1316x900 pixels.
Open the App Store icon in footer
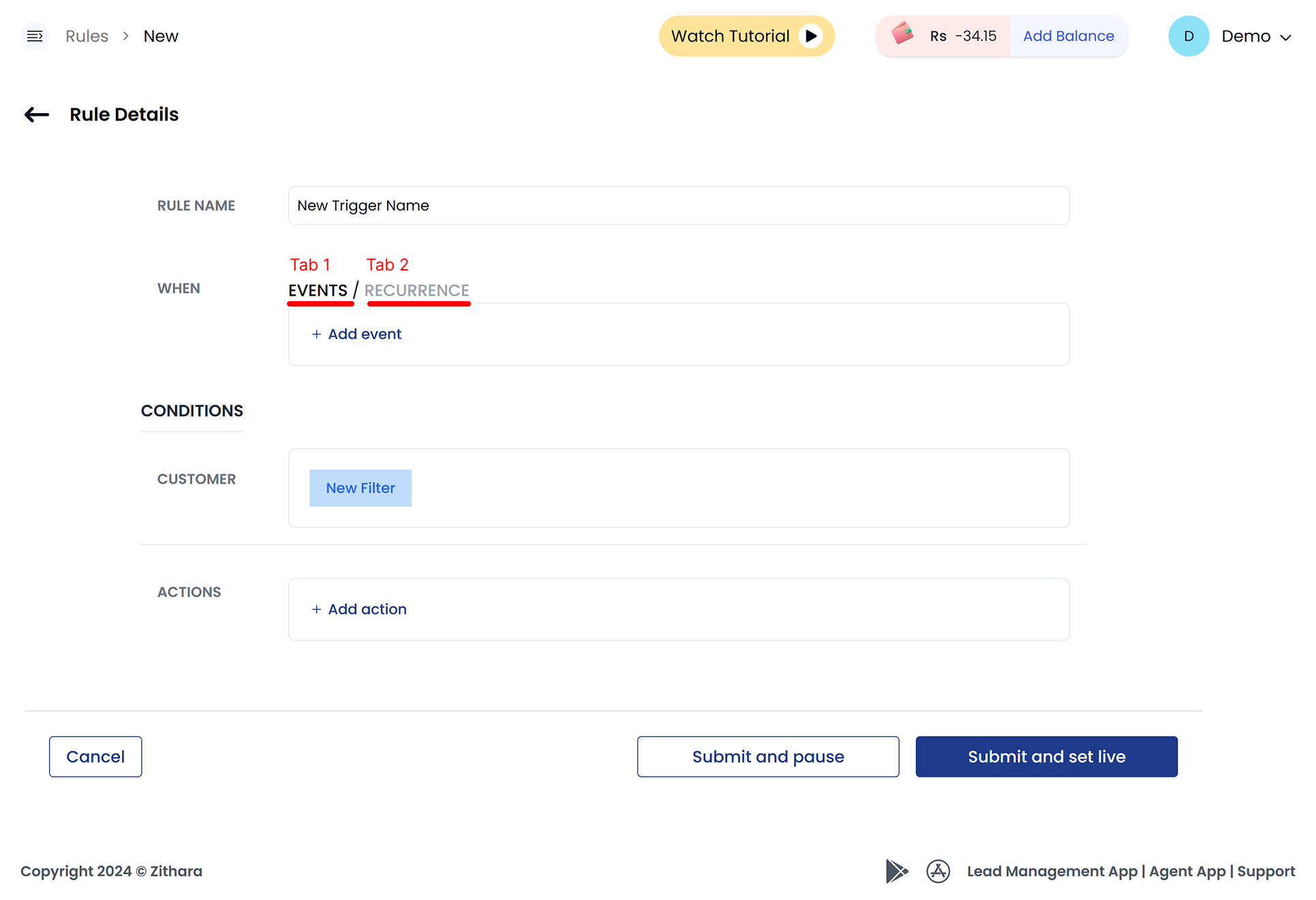(x=938, y=871)
